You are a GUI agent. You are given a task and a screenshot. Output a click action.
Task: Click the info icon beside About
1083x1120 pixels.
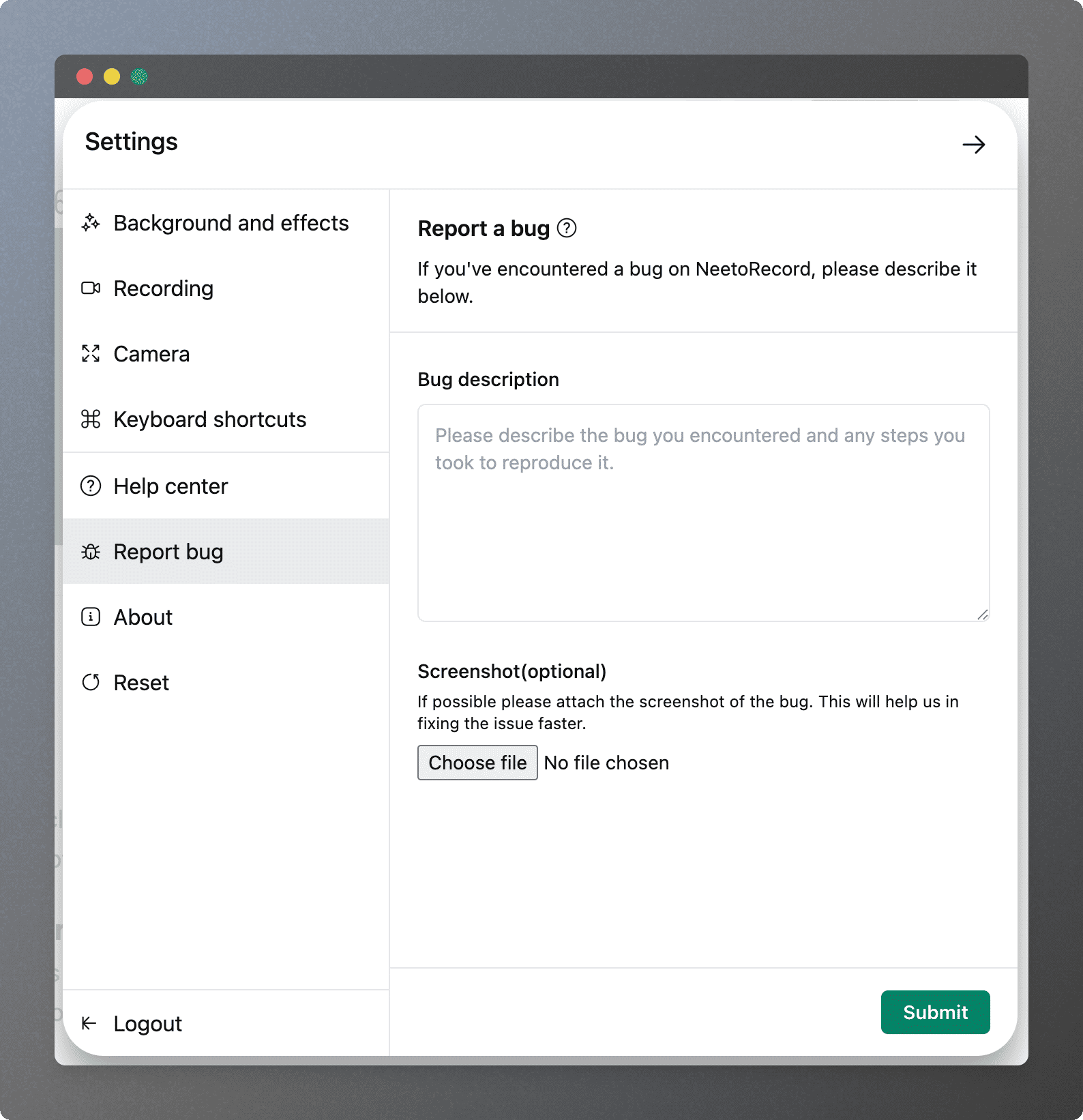(x=91, y=617)
